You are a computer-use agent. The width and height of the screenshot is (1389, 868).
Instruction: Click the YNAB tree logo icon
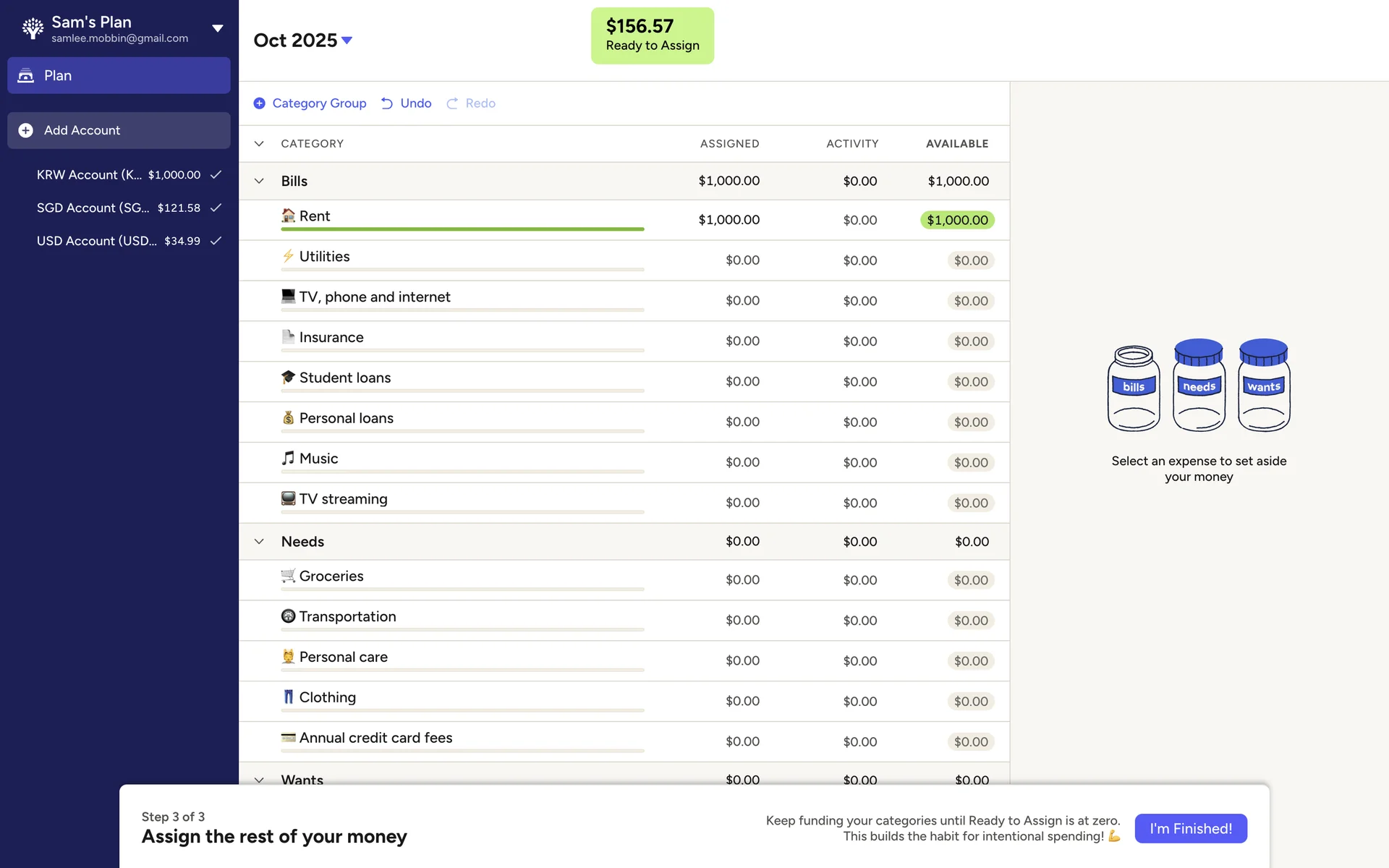[x=33, y=28]
